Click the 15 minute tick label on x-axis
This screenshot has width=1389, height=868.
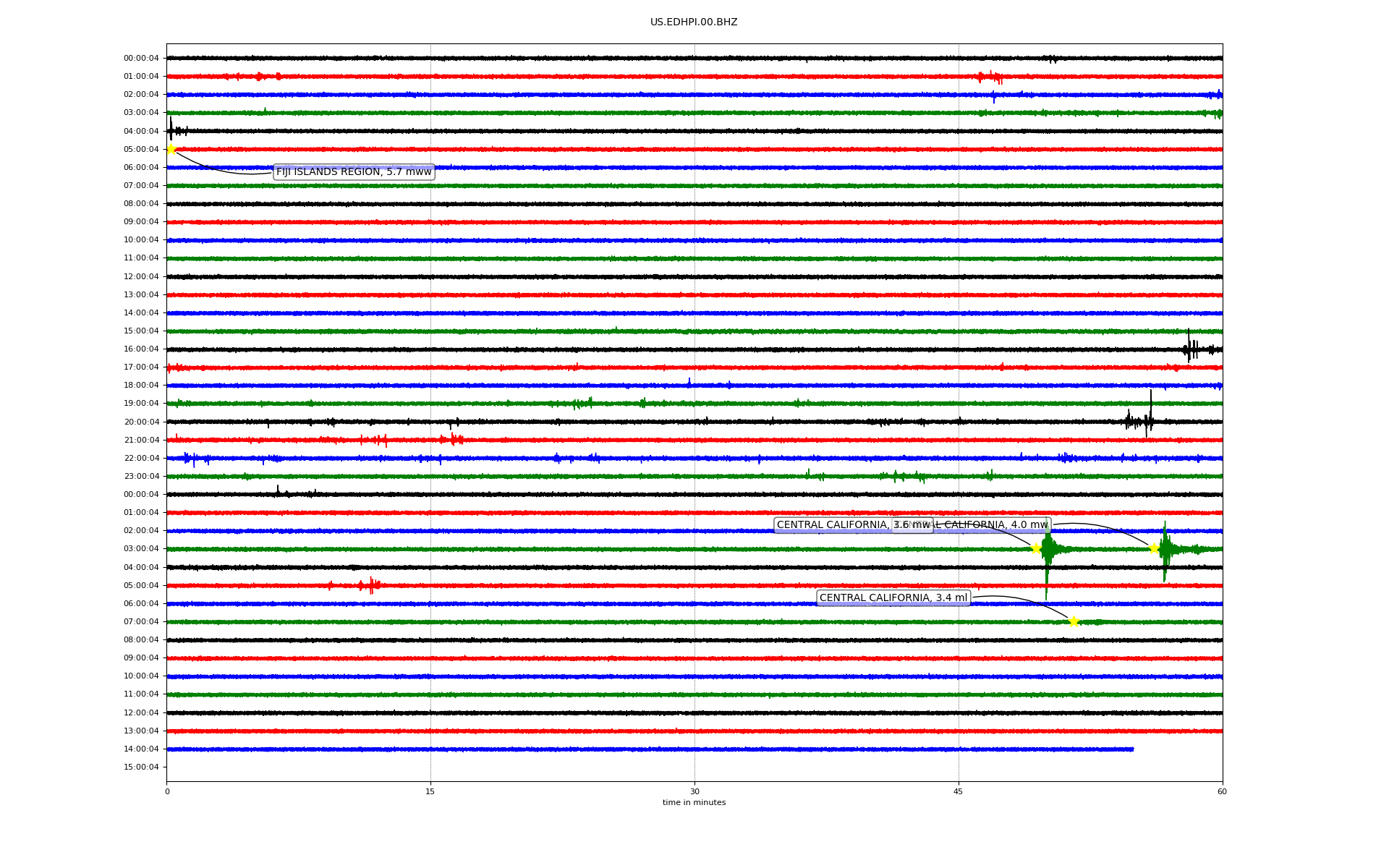pos(430,791)
